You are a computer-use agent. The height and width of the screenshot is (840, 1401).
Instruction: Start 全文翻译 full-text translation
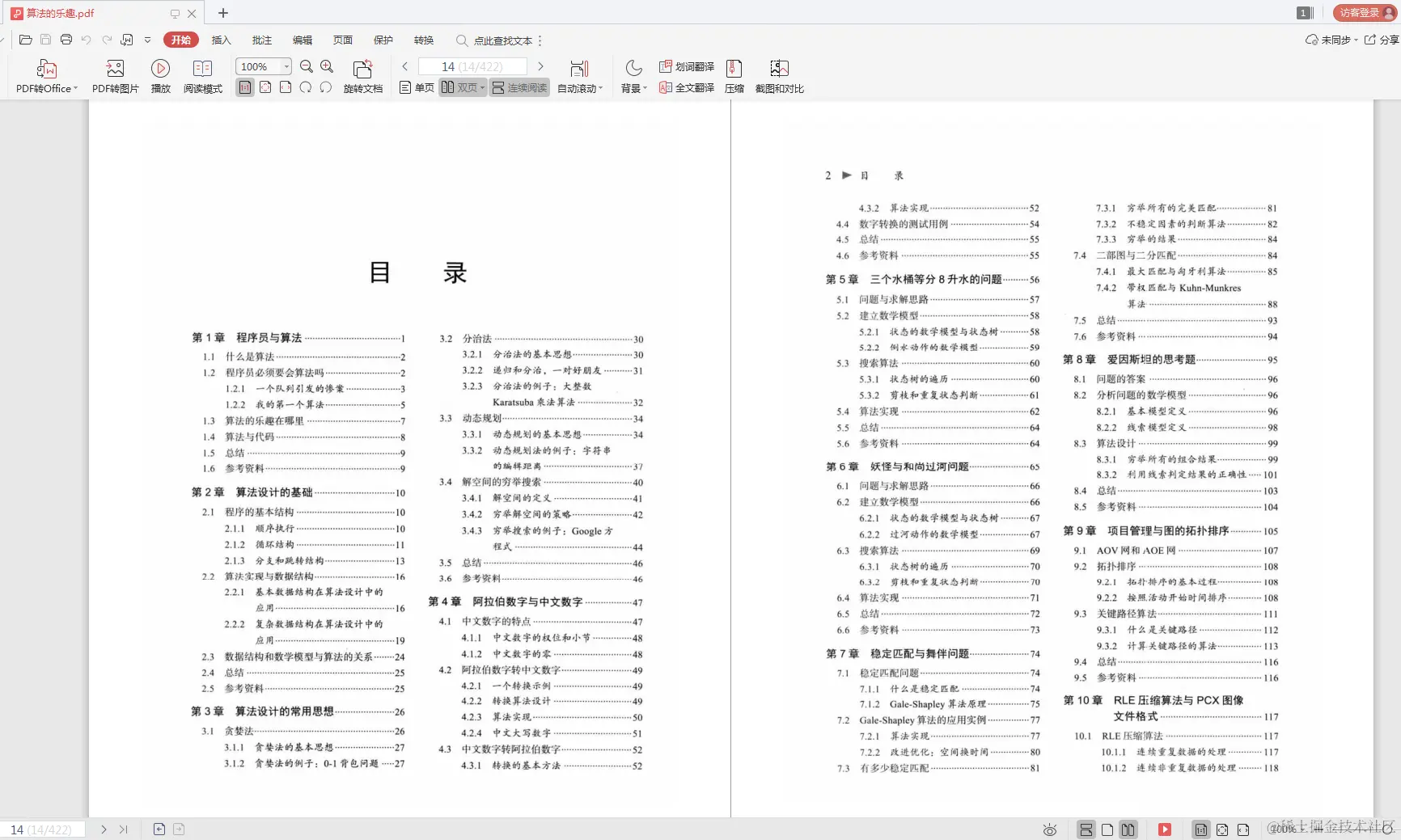[686, 87]
